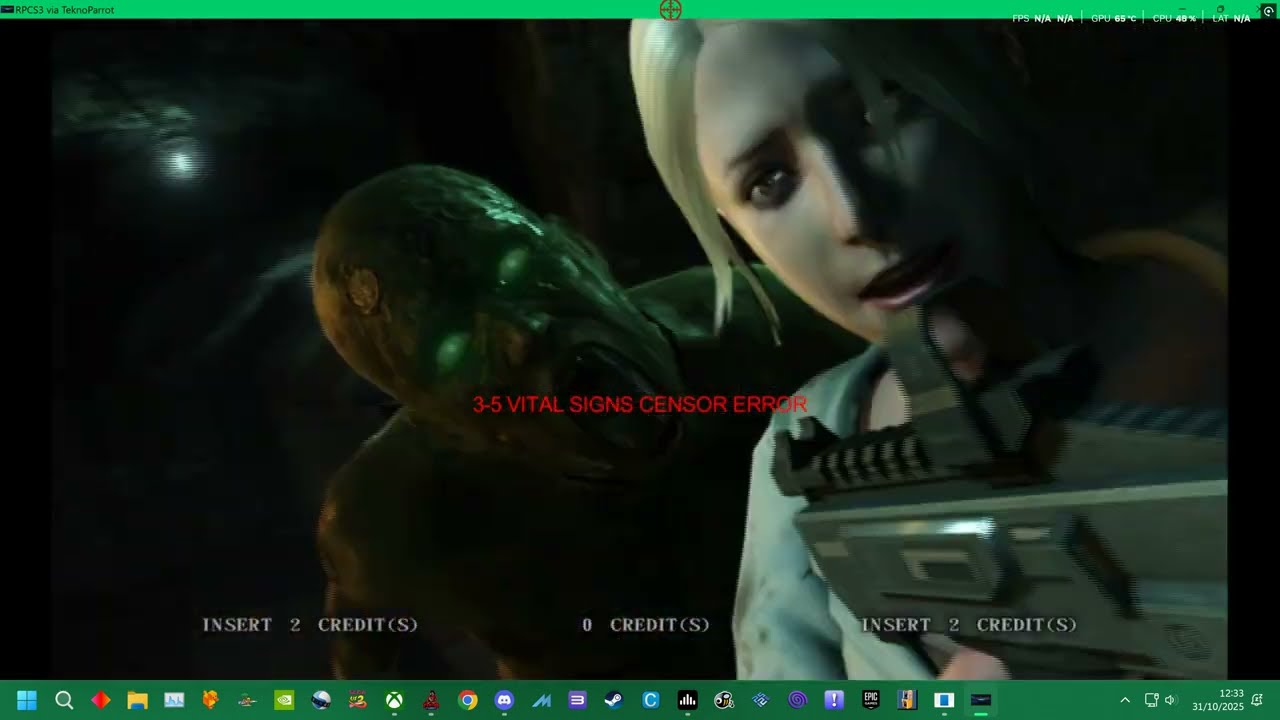This screenshot has width=1280, height=720.
Task: Click the red VITAL SIGNS CENSOR ERROR text
Action: [640, 405]
